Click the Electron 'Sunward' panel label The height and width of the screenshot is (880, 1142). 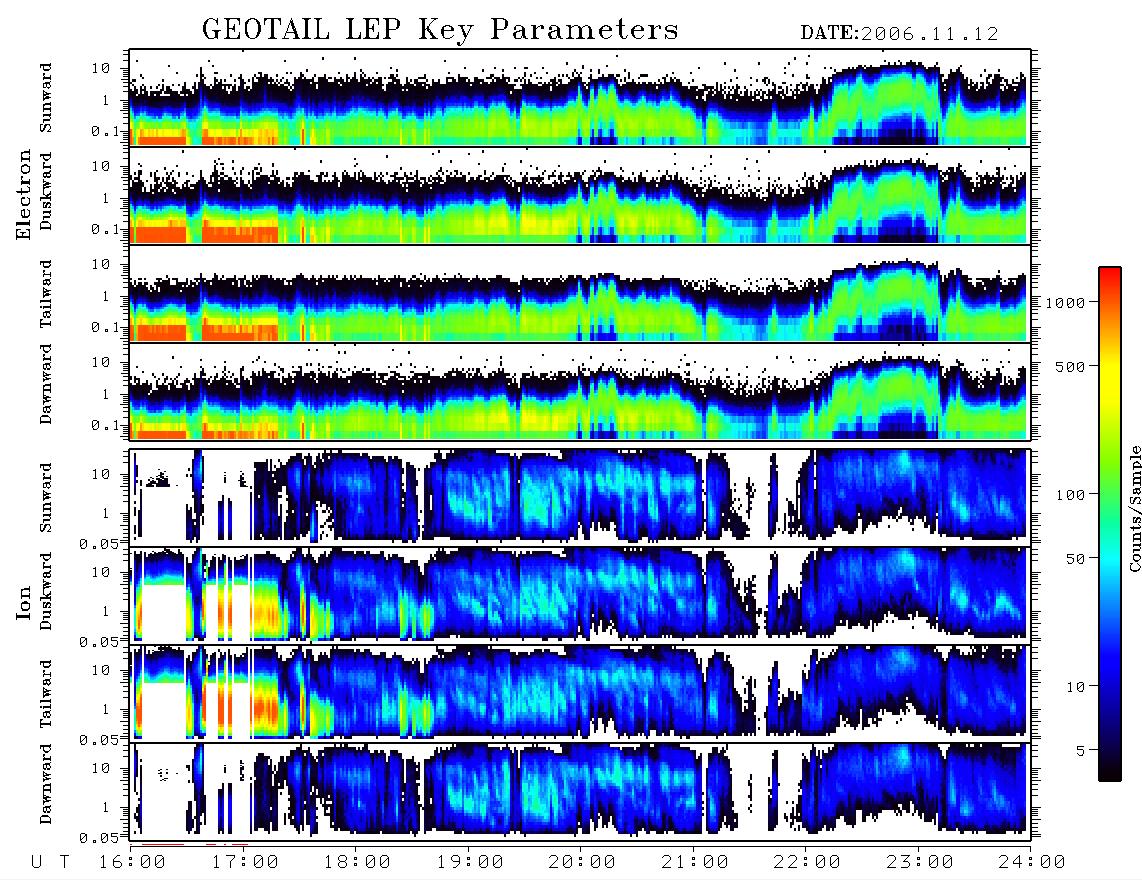[46, 98]
